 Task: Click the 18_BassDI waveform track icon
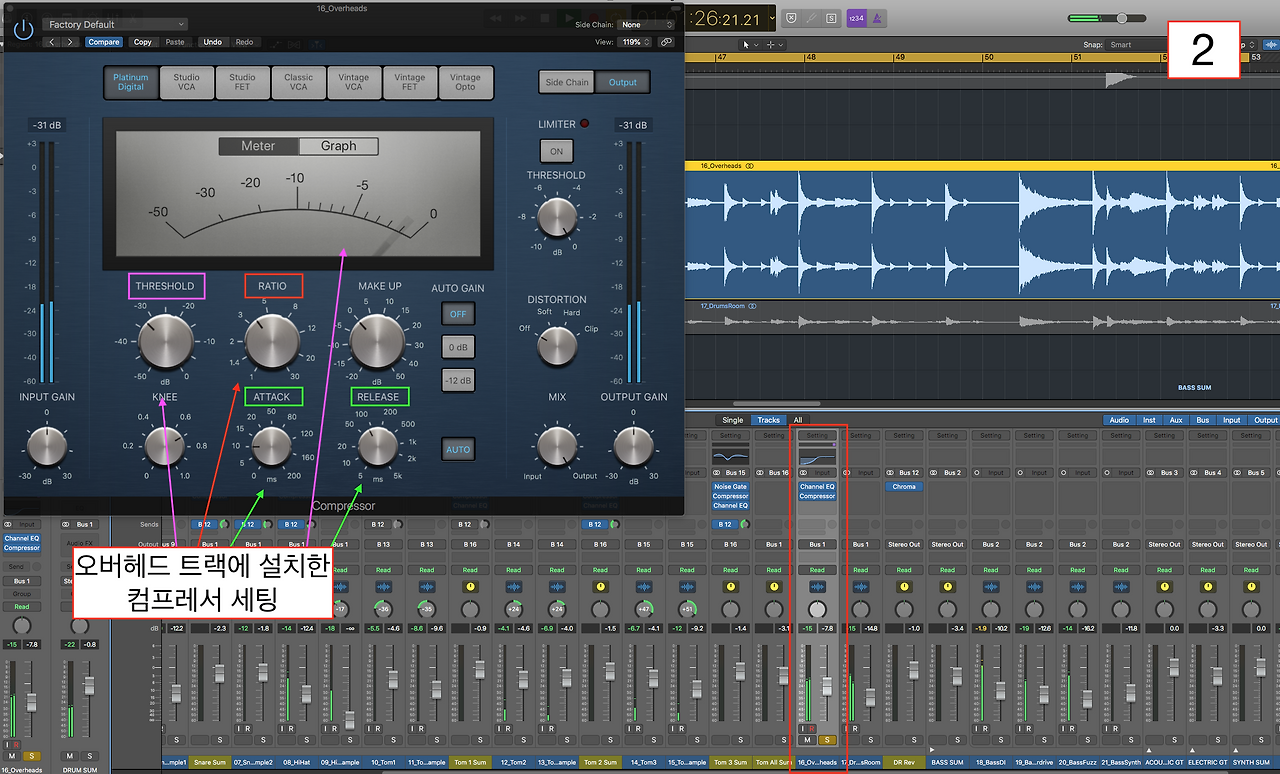(x=990, y=586)
